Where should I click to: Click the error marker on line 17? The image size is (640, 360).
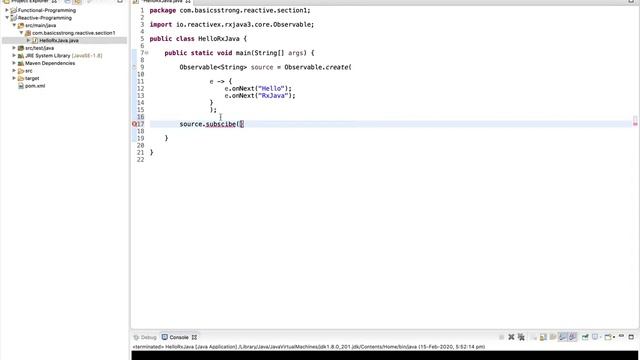click(x=134, y=124)
